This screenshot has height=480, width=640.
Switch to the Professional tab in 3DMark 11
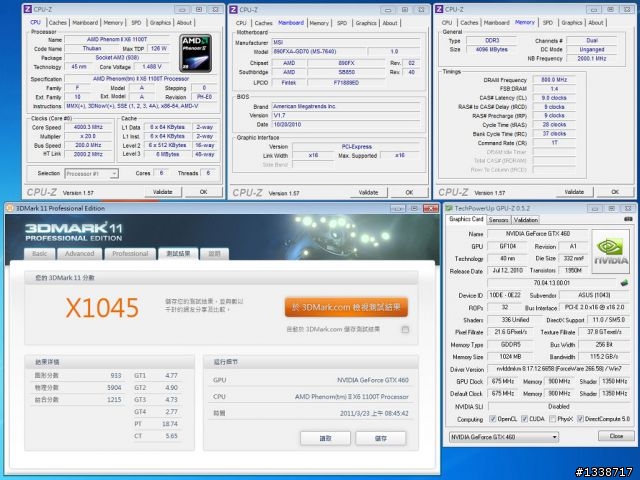[130, 253]
